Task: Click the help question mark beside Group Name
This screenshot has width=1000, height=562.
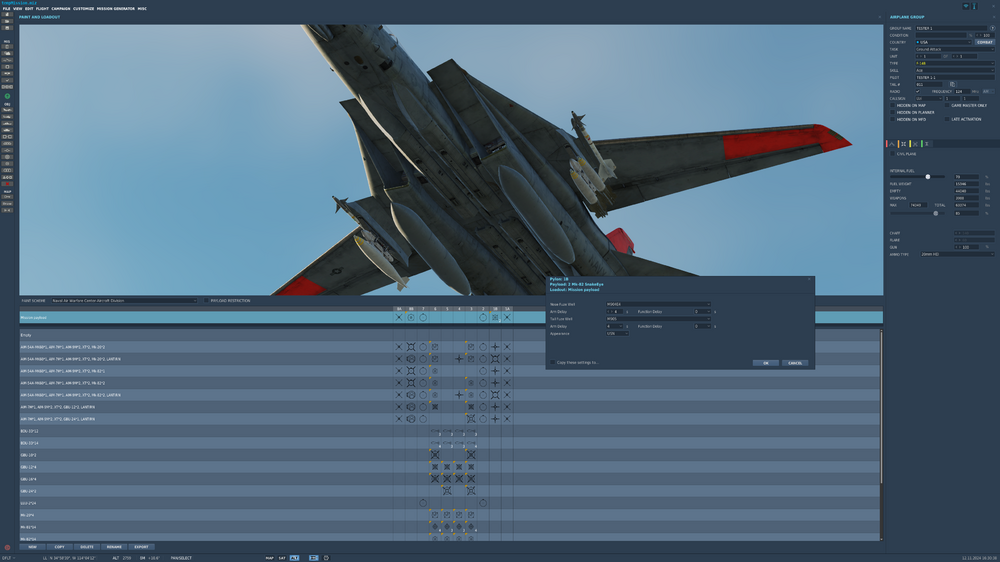Action: coord(992,28)
